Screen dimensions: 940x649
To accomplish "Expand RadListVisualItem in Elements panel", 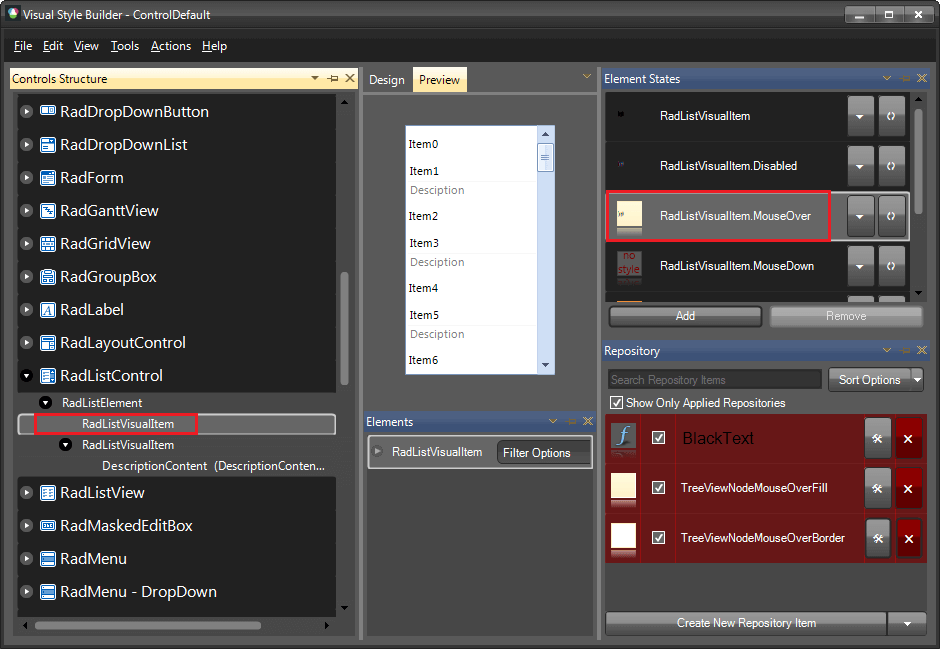I will pos(378,451).
